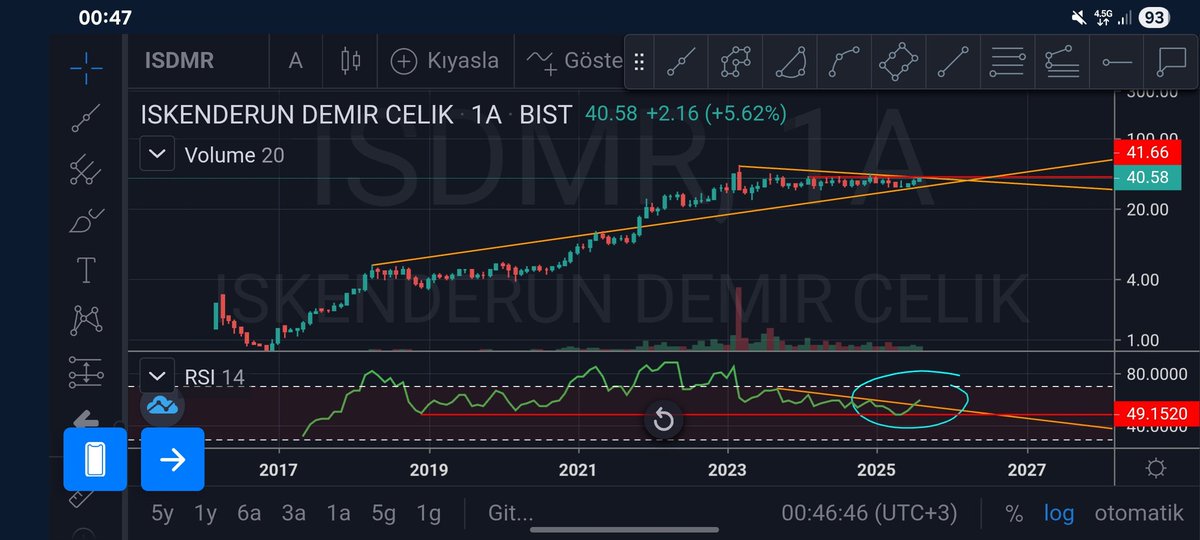Tap the muted sound status icon
This screenshot has height=540, width=1200.
coord(1078,17)
